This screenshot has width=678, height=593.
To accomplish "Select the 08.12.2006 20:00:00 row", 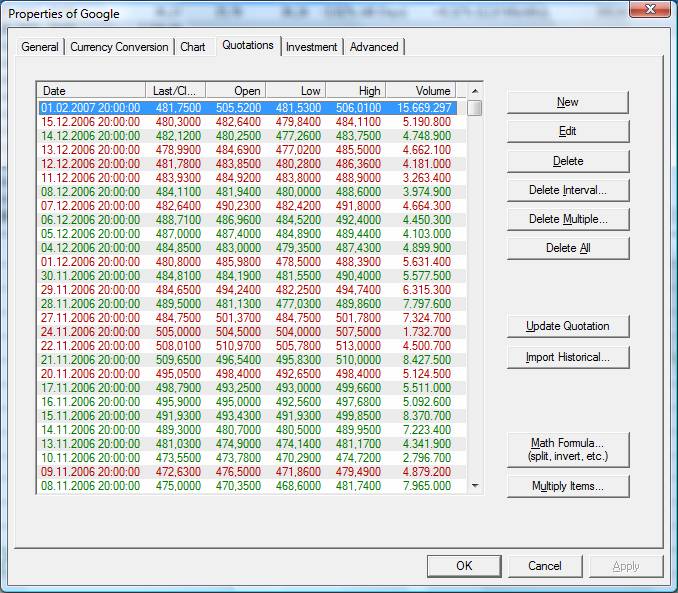I will tap(252, 192).
